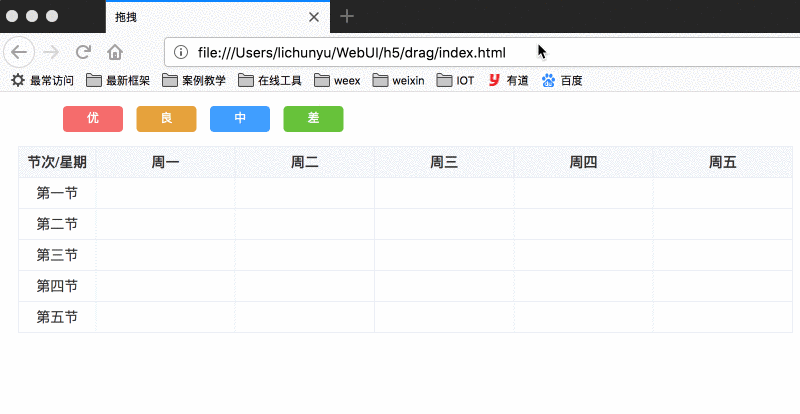This screenshot has width=800, height=414.
Task: Reload the page with refresh icon
Action: point(84,53)
